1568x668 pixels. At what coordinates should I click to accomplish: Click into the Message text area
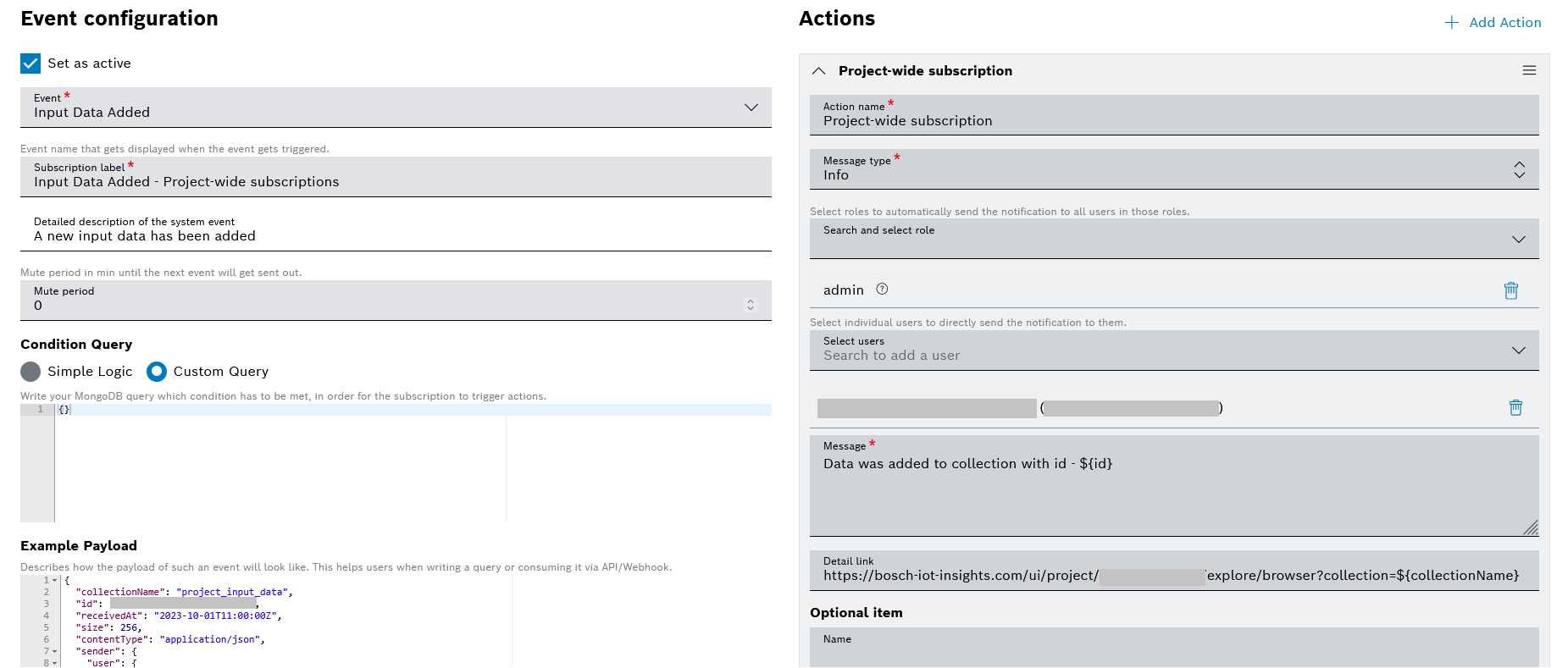[1172, 491]
